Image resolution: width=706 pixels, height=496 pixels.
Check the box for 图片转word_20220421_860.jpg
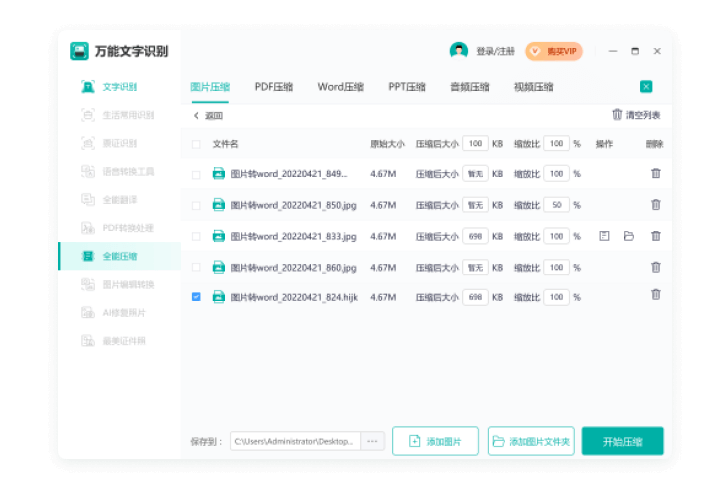[196, 267]
